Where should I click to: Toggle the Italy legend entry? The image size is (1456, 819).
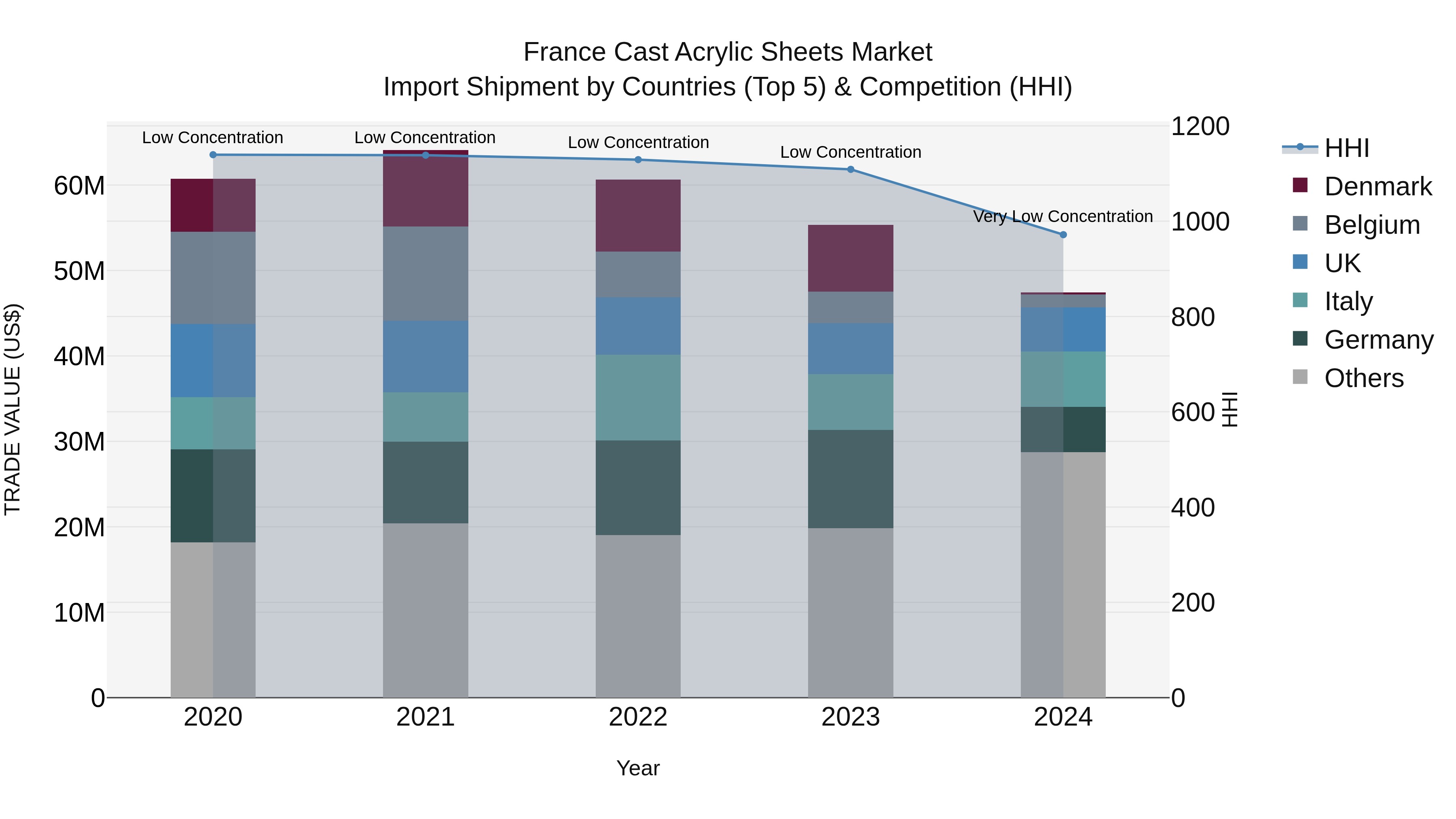click(x=1332, y=301)
